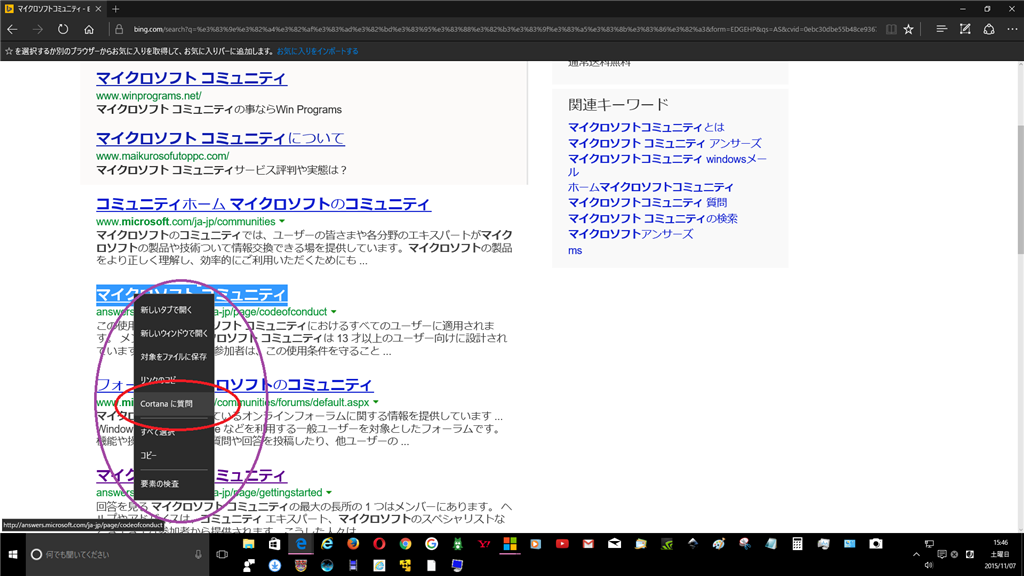
Task: Click the bing.com address bar
Action: pos(503,29)
